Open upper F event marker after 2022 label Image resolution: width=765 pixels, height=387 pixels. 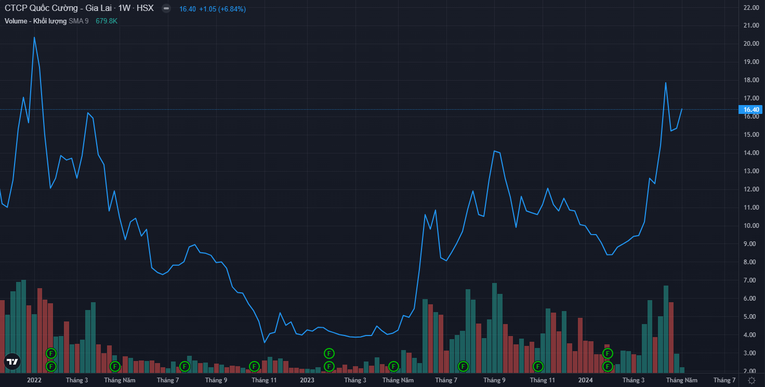(x=51, y=353)
